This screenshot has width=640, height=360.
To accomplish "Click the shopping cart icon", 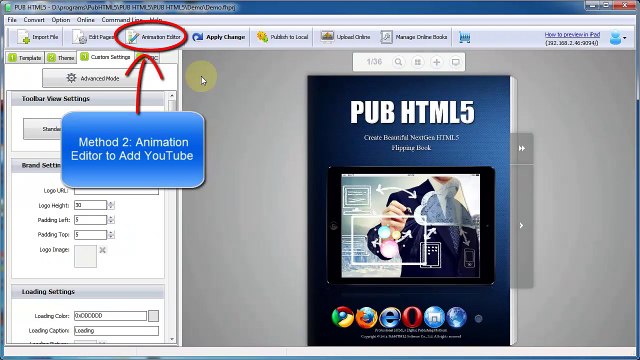I will tap(464, 38).
